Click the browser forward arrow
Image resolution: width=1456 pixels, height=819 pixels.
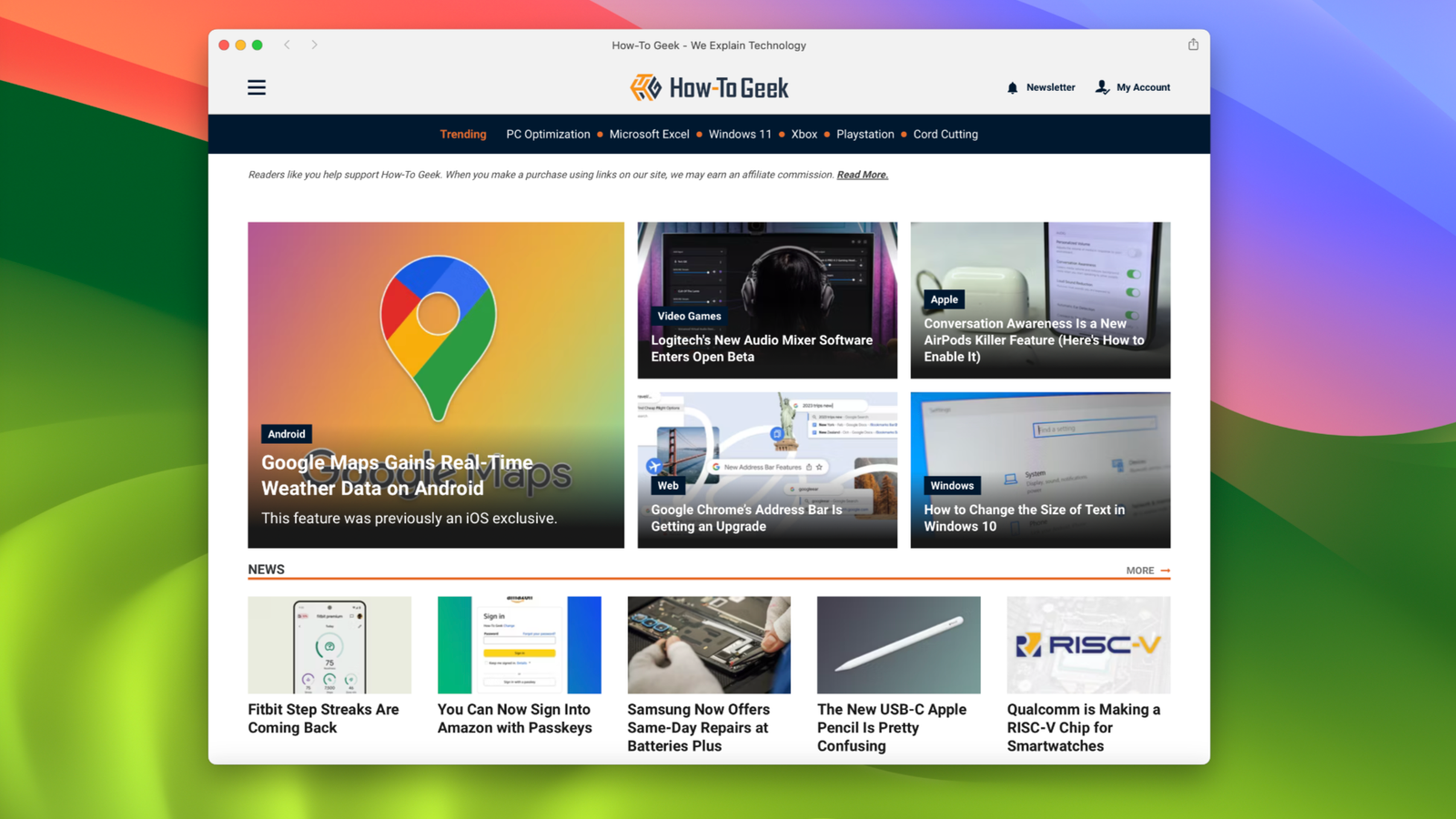click(314, 44)
